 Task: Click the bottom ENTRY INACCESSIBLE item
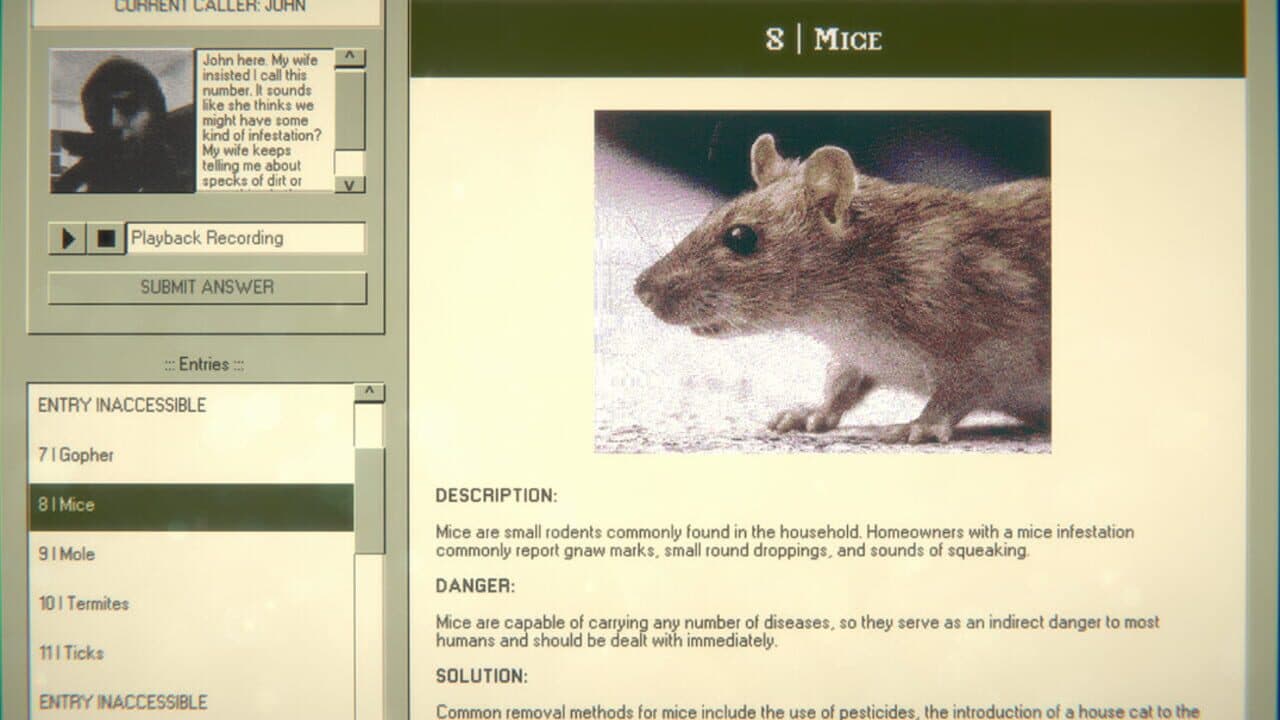click(x=191, y=701)
